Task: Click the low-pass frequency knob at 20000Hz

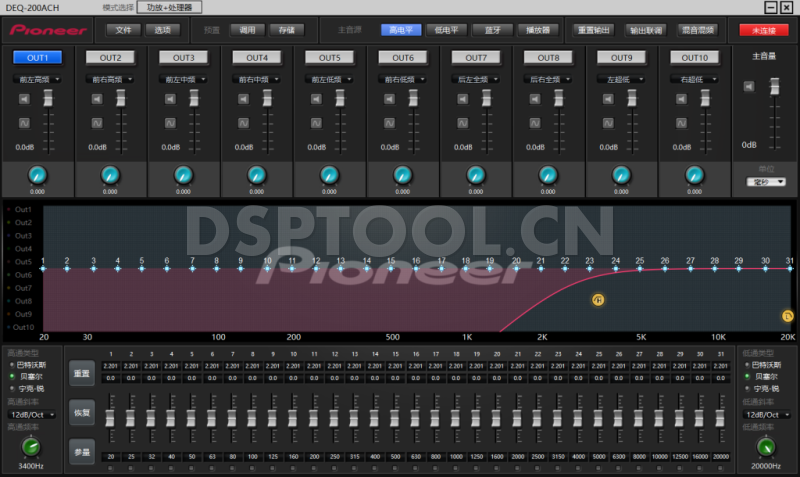Action: point(765,447)
